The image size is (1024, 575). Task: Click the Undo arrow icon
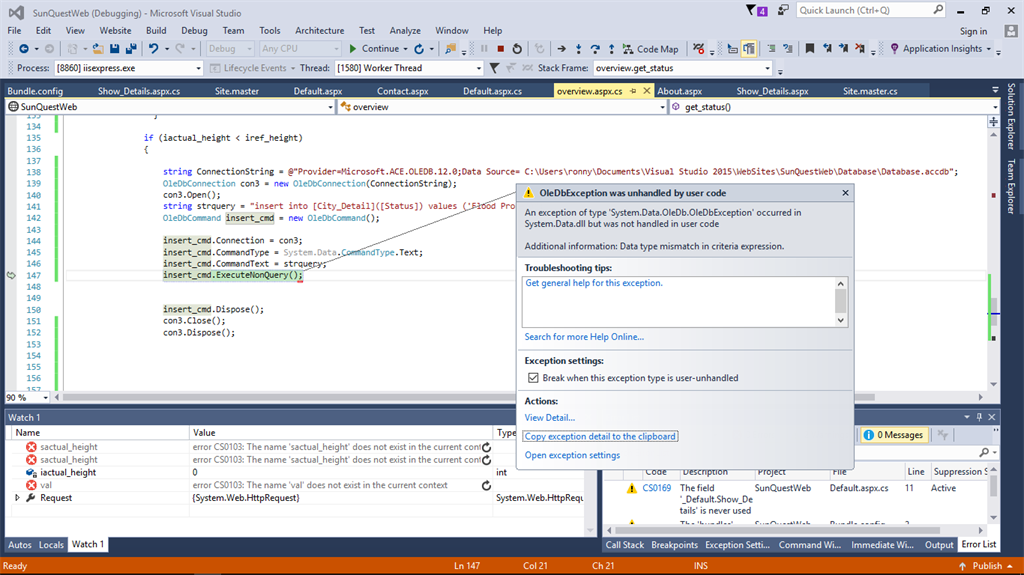coord(153,49)
